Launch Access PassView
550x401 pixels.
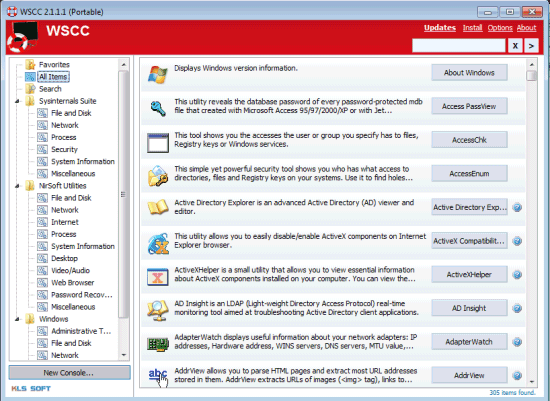(x=469, y=106)
